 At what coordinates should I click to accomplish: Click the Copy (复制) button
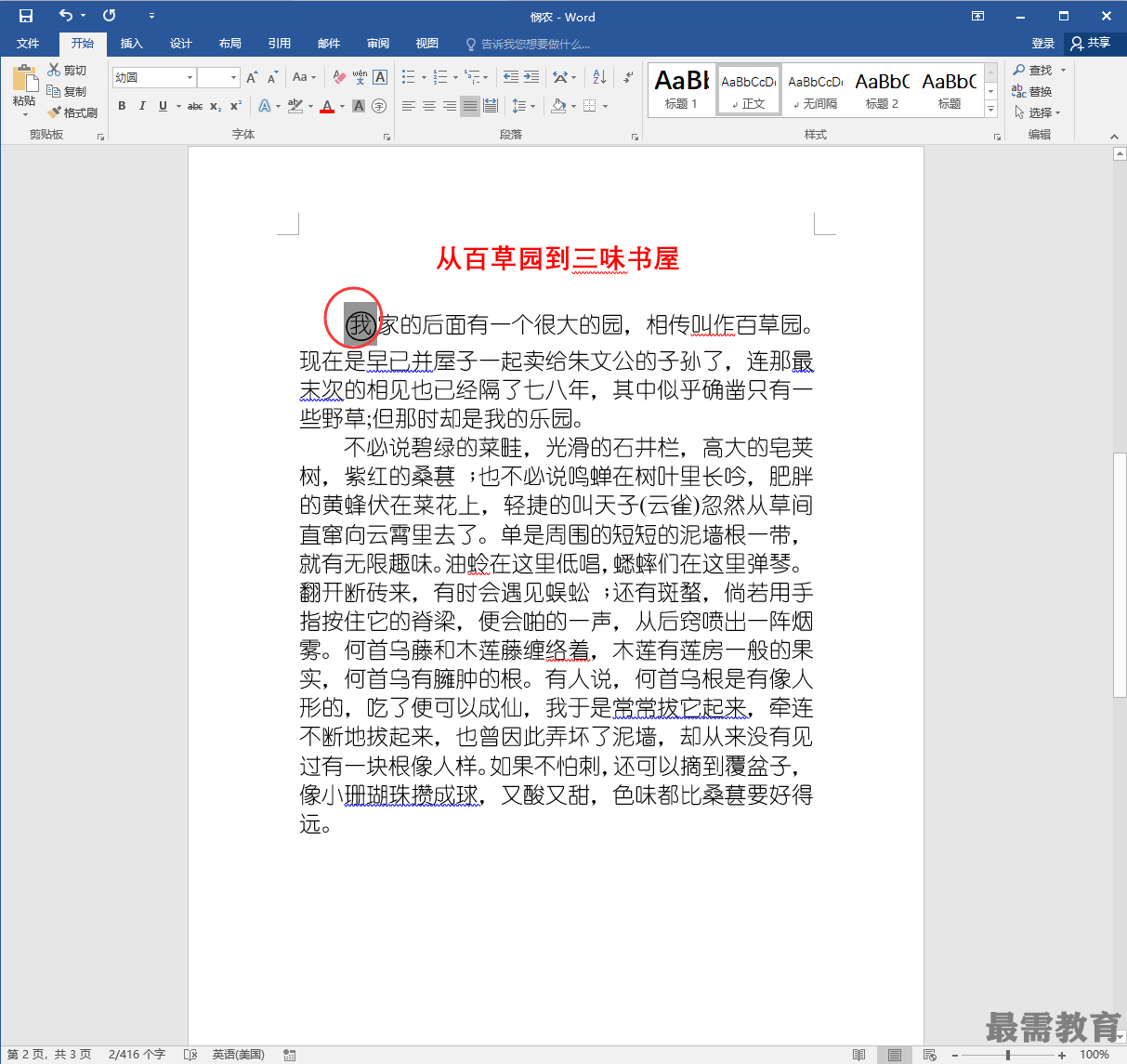point(67,91)
